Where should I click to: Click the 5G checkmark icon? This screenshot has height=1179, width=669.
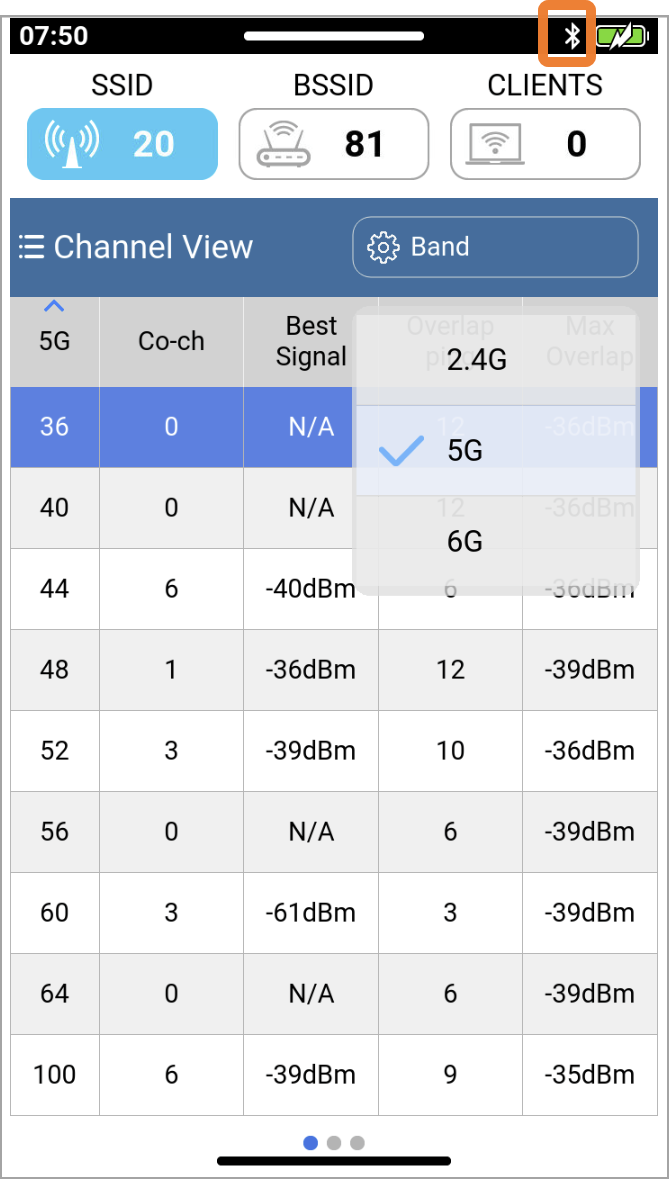click(401, 451)
